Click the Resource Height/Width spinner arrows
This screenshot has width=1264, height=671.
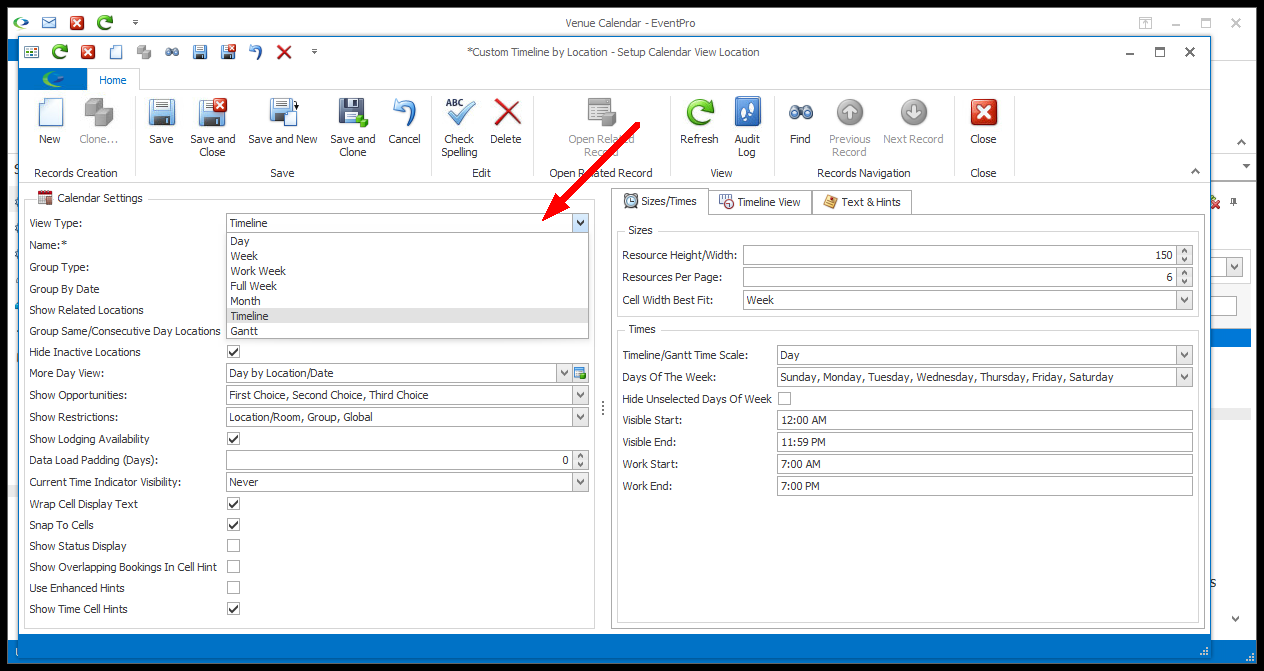tap(1185, 256)
